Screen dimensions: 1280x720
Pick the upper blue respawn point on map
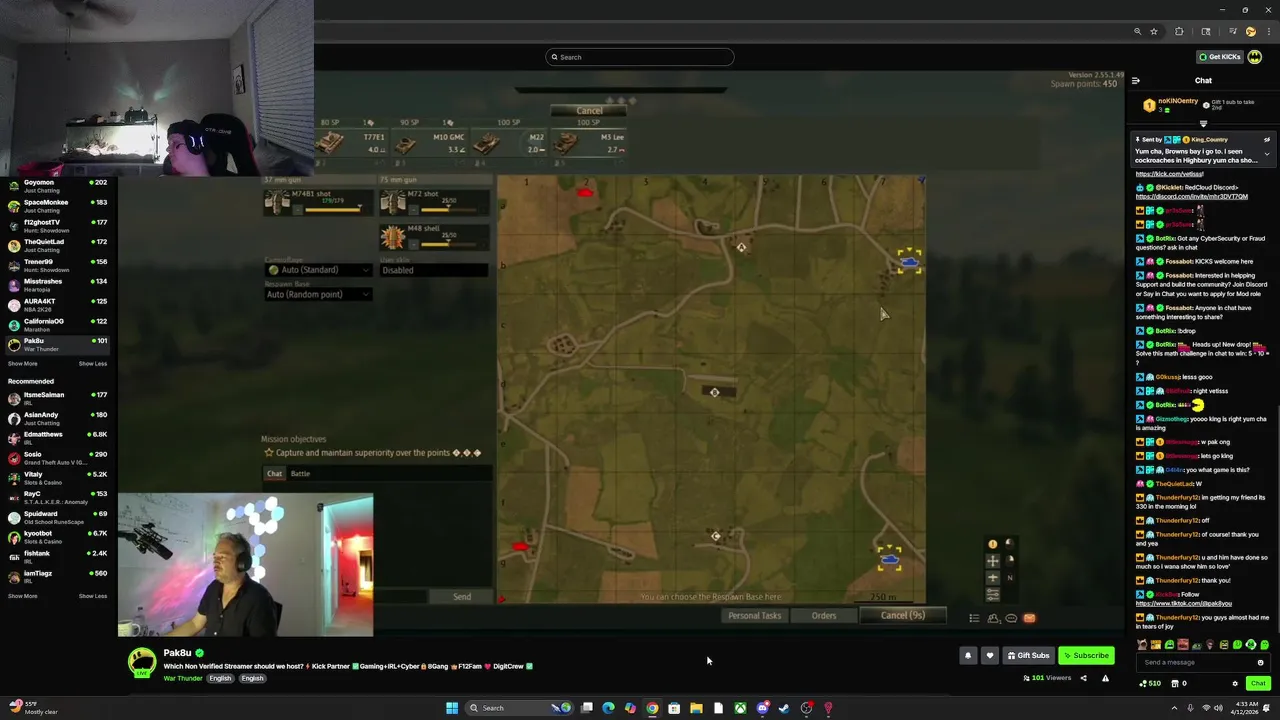coord(908,262)
